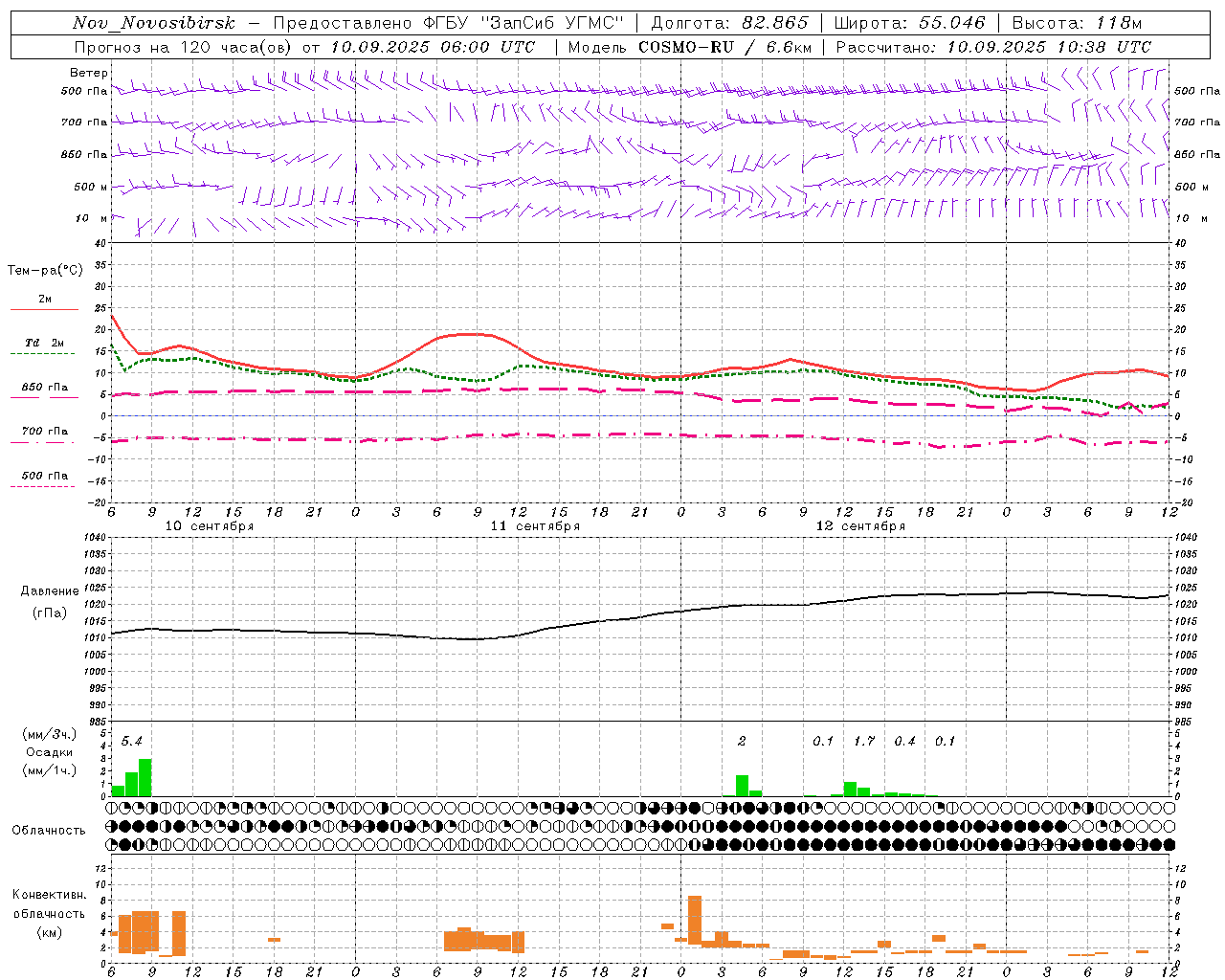
Task: Click the tallest green precipitation bar on 10 сентября
Action: 145,777
